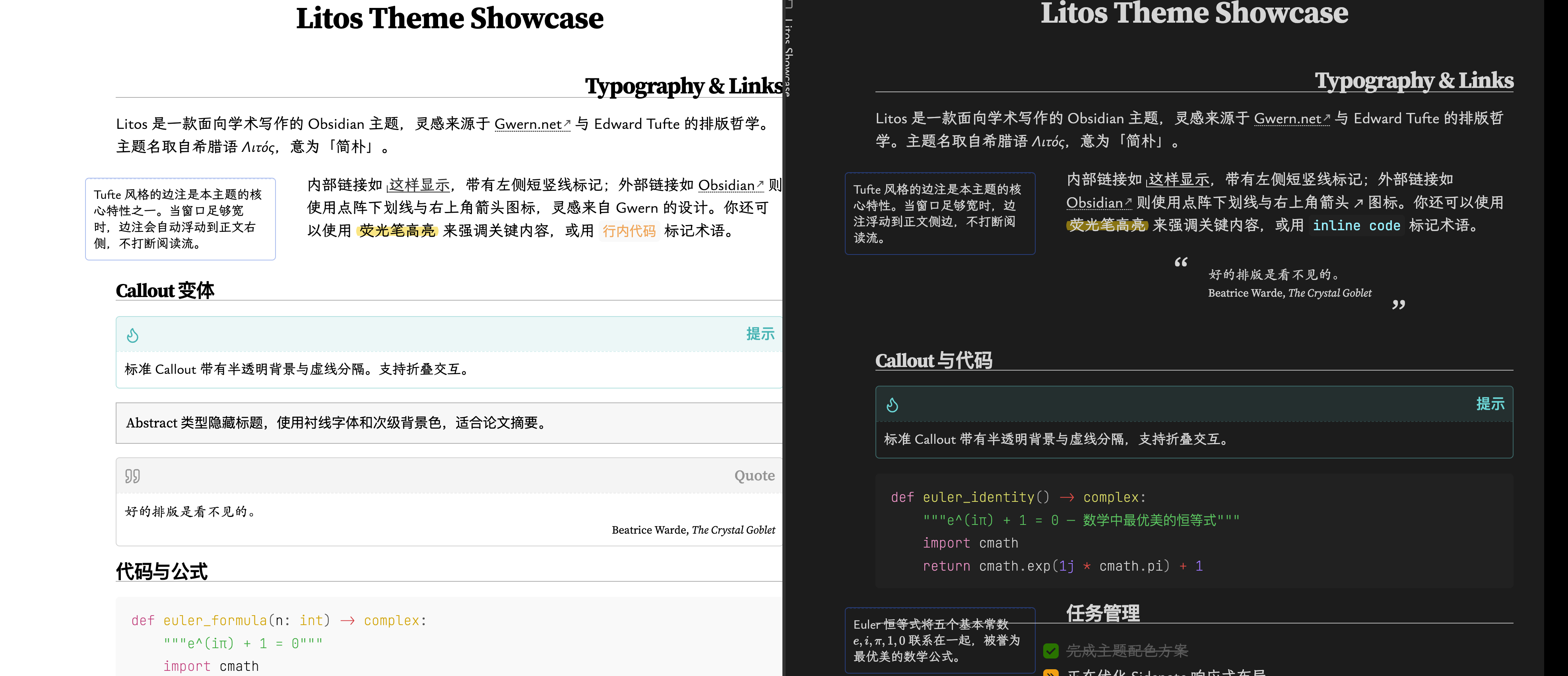Toggle the orange in-progress task checkbox
Image resolution: width=1568 pixels, height=676 pixels.
point(1051,672)
